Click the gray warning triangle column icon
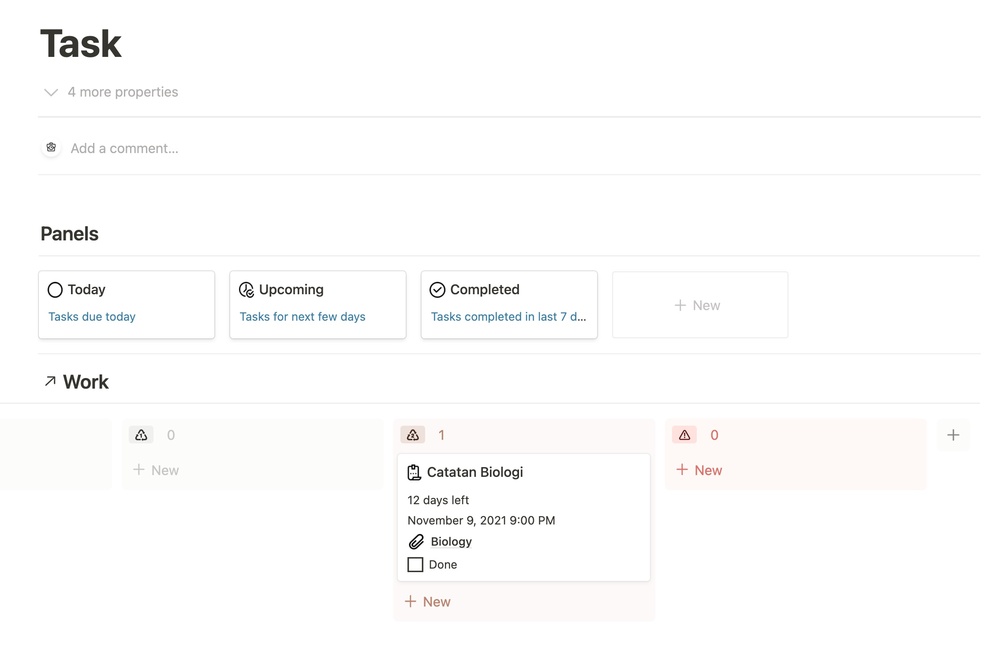 point(141,435)
